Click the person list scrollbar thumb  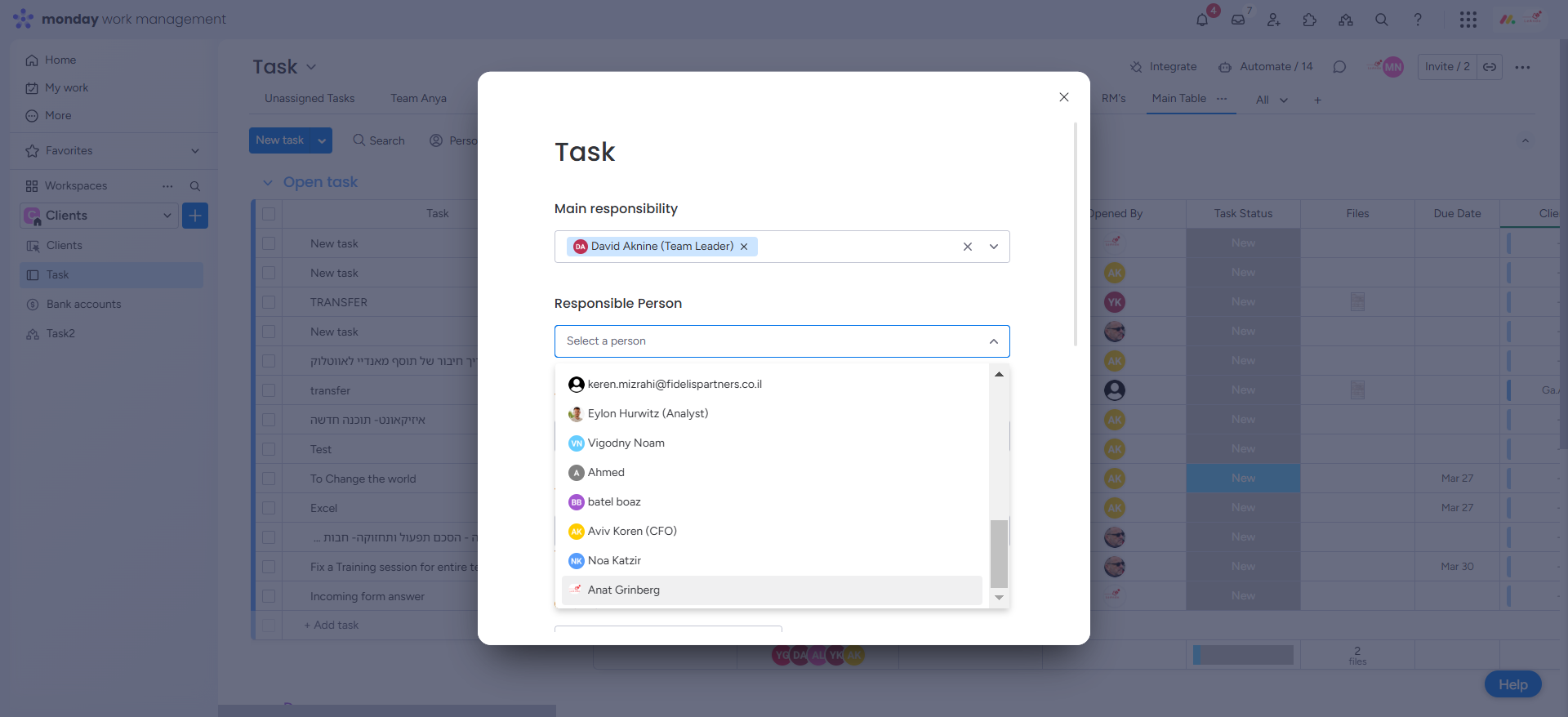click(x=999, y=553)
